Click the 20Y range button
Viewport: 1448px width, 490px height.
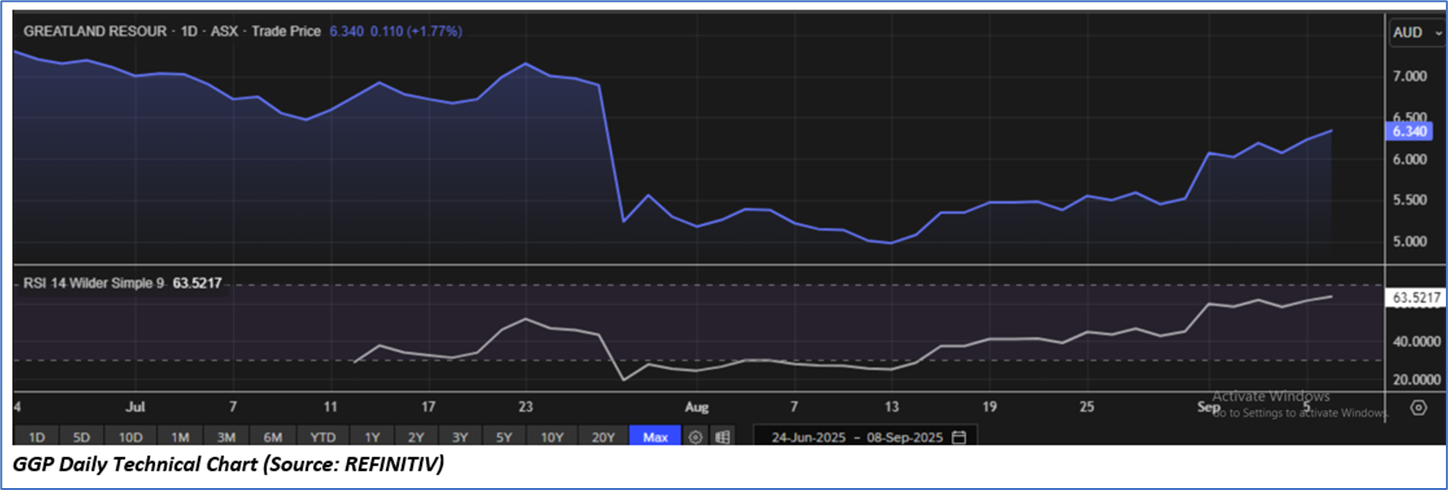pyautogui.click(x=603, y=437)
